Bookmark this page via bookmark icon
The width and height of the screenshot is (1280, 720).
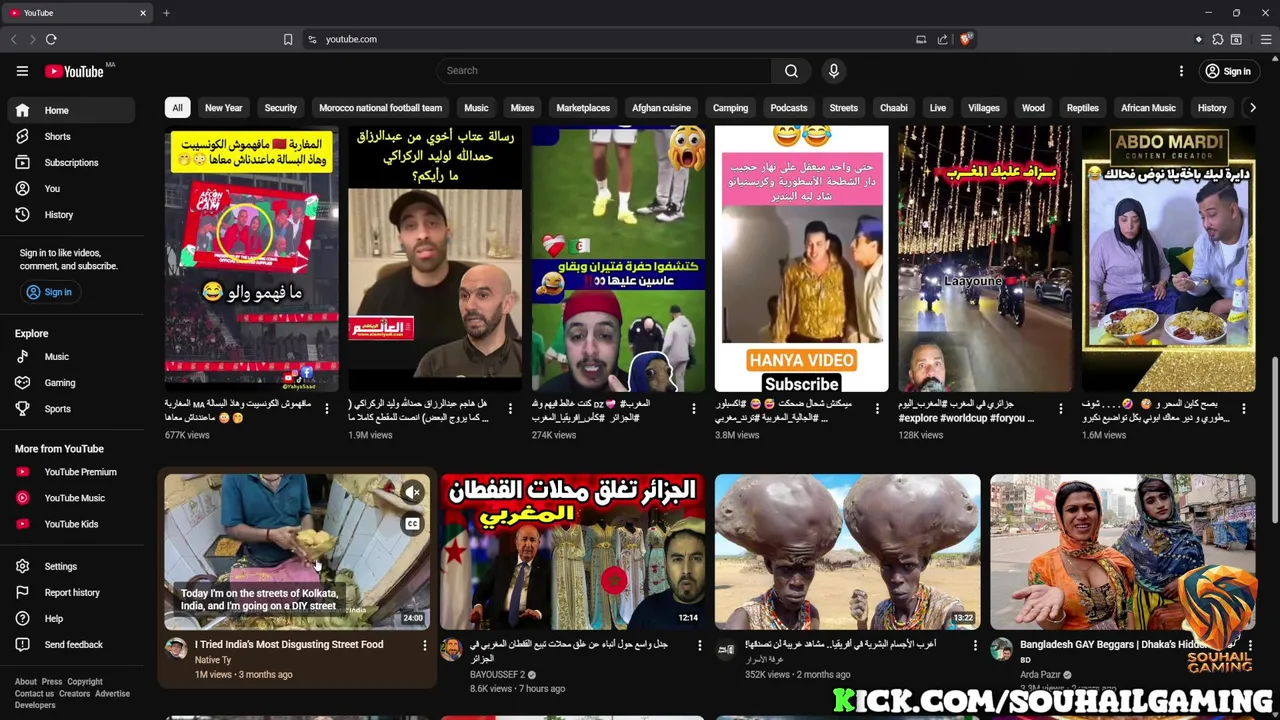[x=288, y=39]
